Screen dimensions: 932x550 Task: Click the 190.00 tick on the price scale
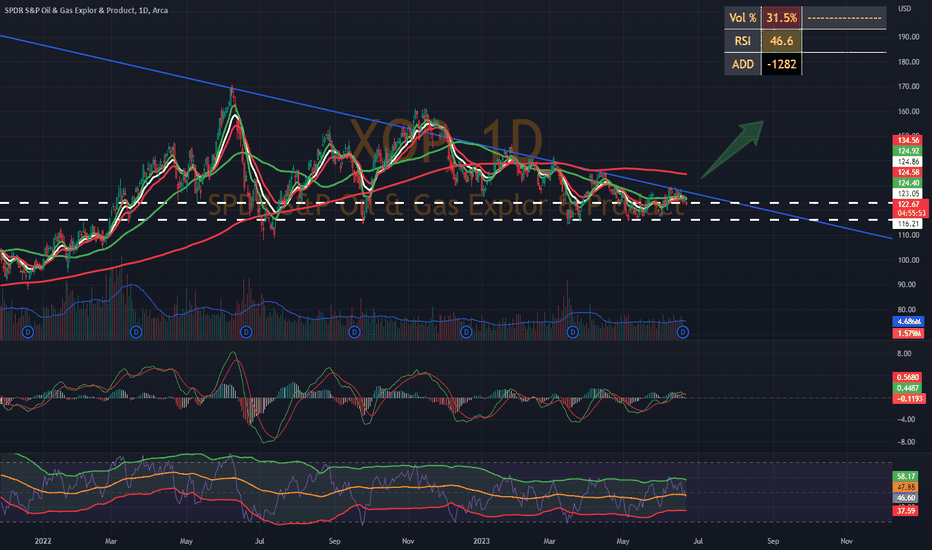pos(908,37)
